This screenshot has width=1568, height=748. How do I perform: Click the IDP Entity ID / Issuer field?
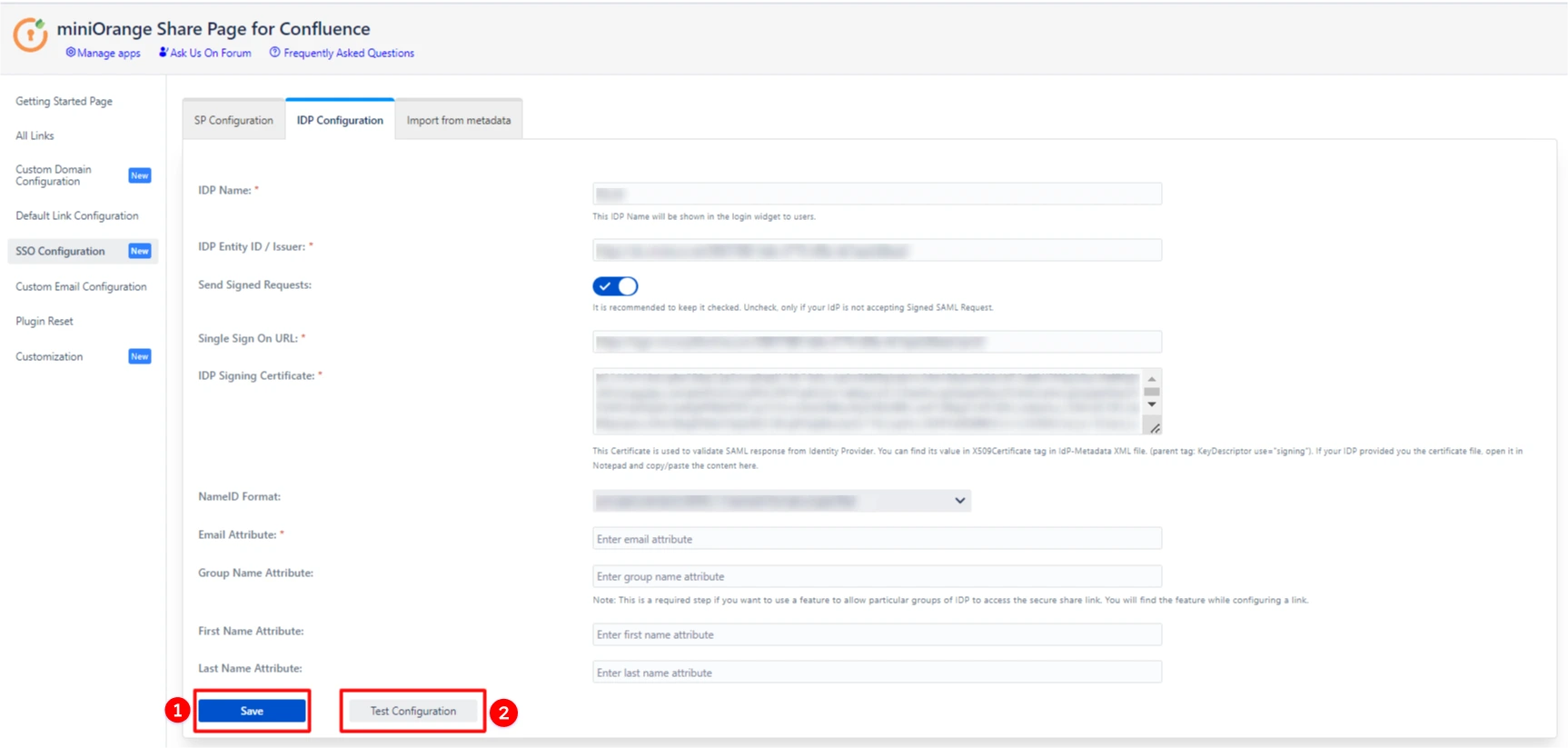877,250
